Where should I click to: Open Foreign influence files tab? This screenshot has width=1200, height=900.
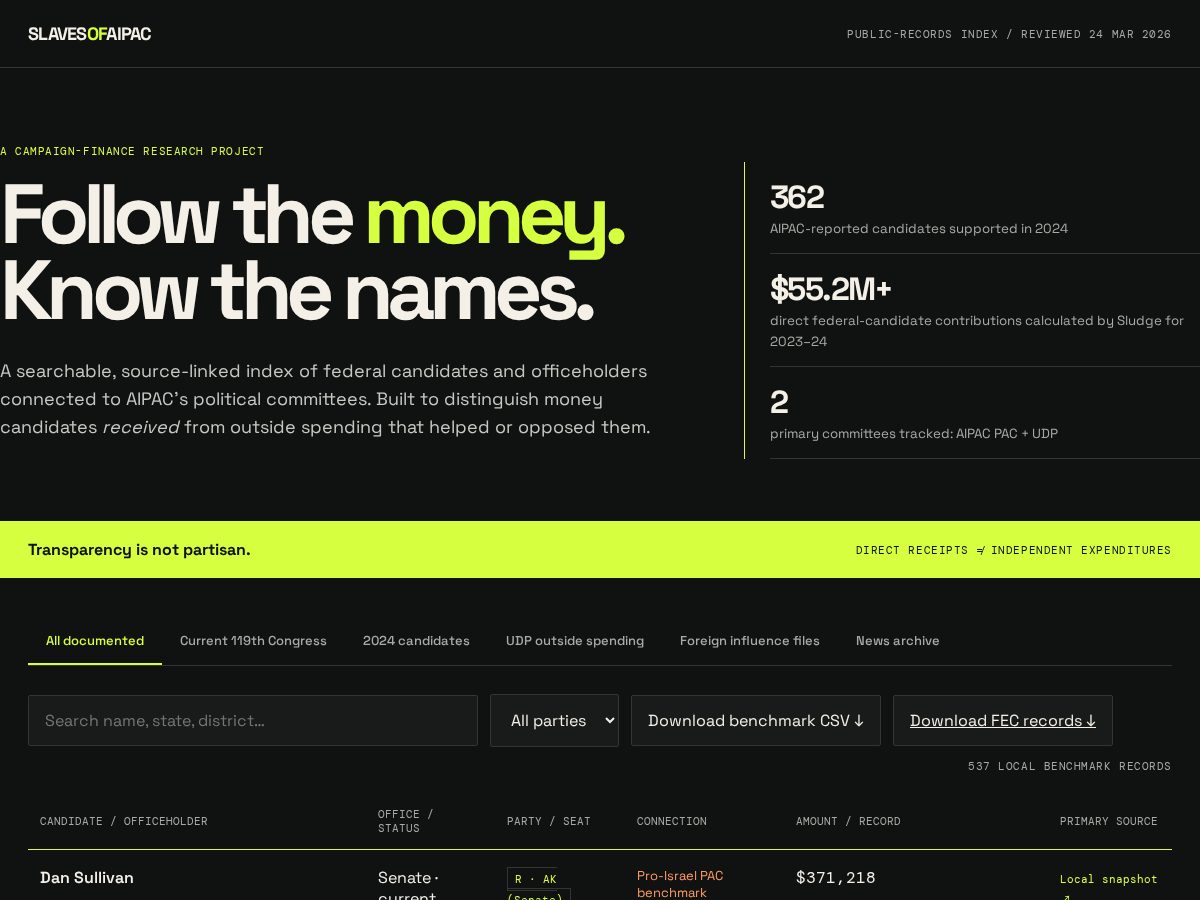pos(750,641)
